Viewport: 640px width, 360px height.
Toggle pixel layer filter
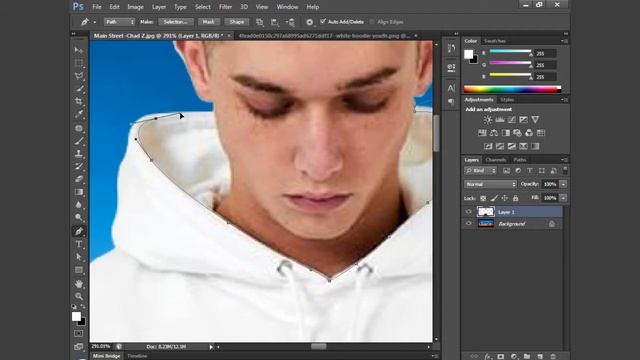tap(507, 171)
